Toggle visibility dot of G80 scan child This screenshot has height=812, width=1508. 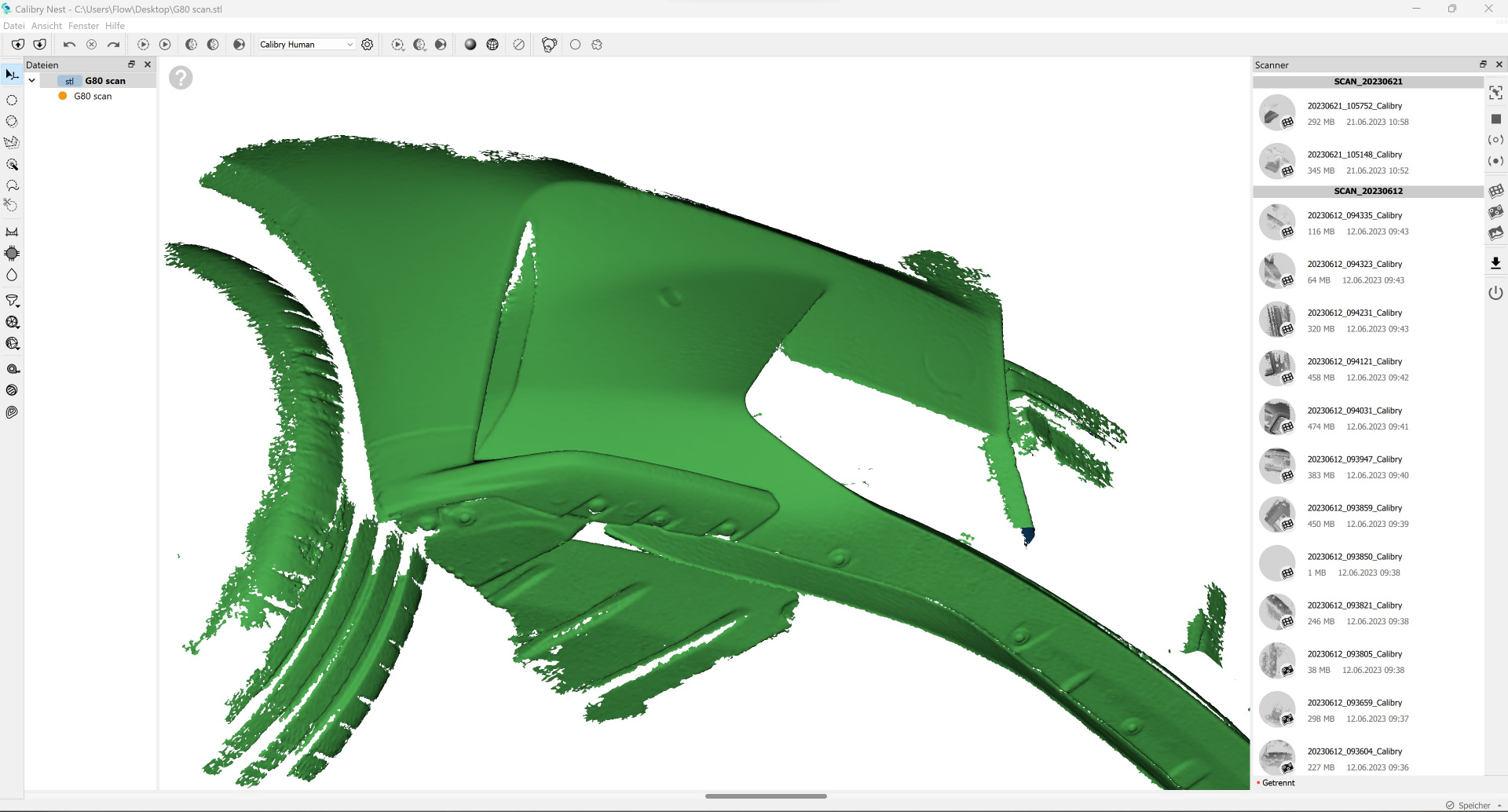click(x=63, y=96)
